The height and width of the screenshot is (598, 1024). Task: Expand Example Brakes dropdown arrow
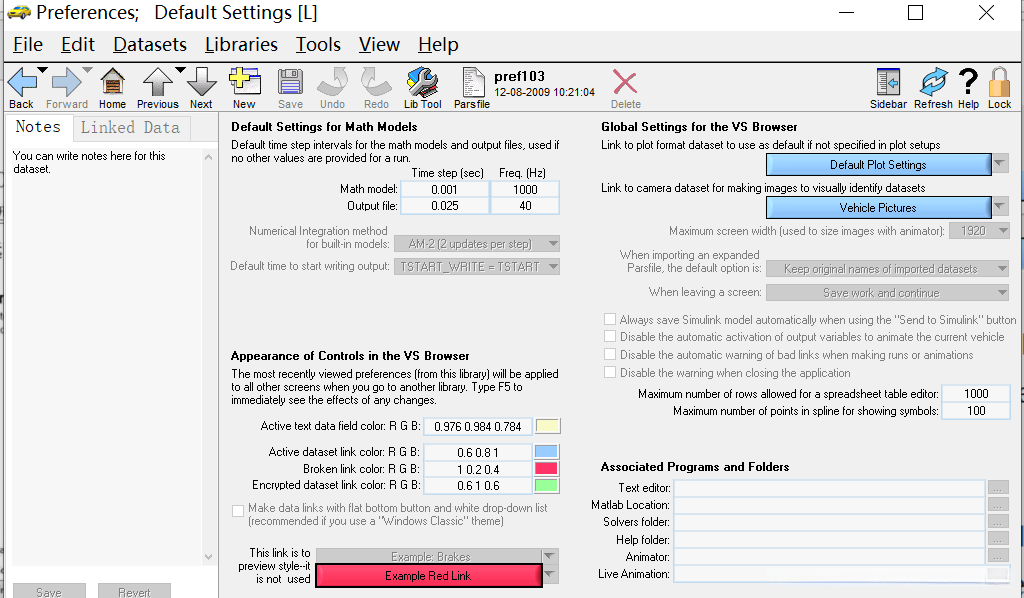coord(550,556)
